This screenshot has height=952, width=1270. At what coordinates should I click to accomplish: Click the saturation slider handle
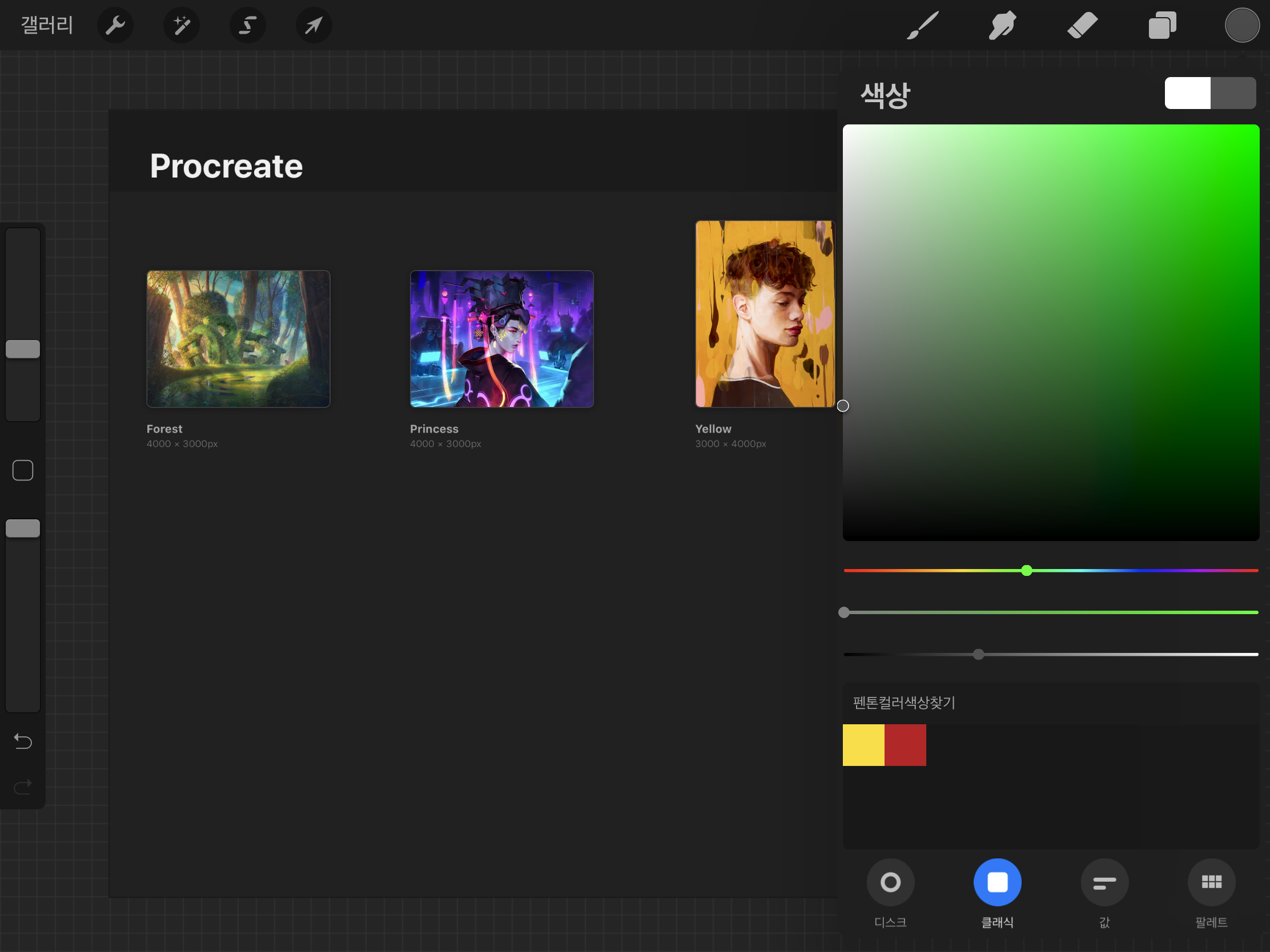point(844,612)
